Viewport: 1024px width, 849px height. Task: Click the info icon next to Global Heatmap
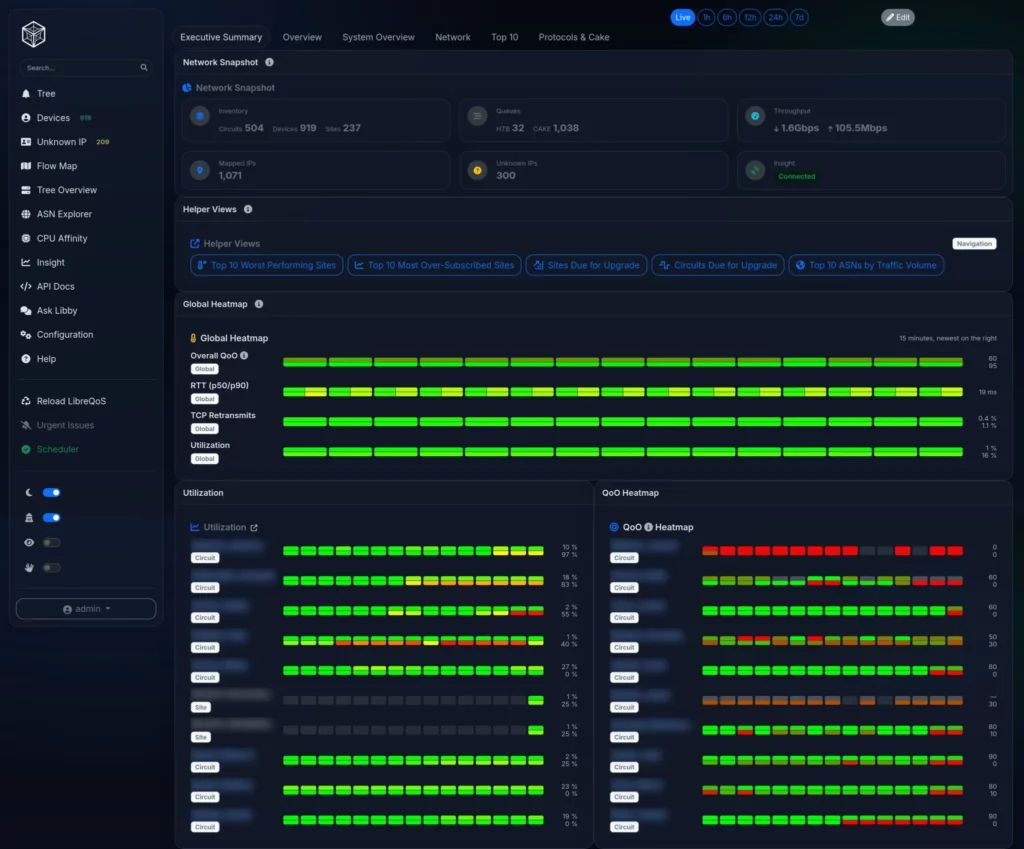pos(259,304)
